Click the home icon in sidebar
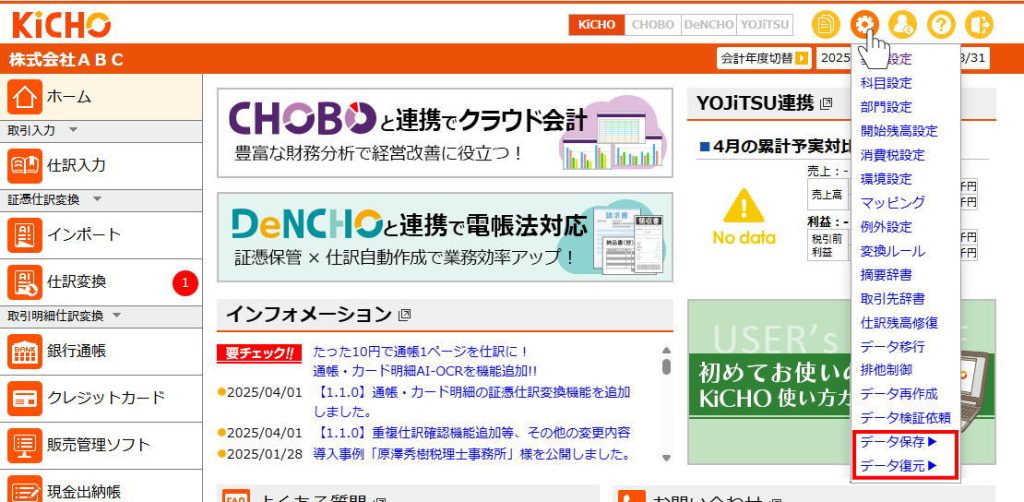1024x502 pixels. click(x=25, y=97)
